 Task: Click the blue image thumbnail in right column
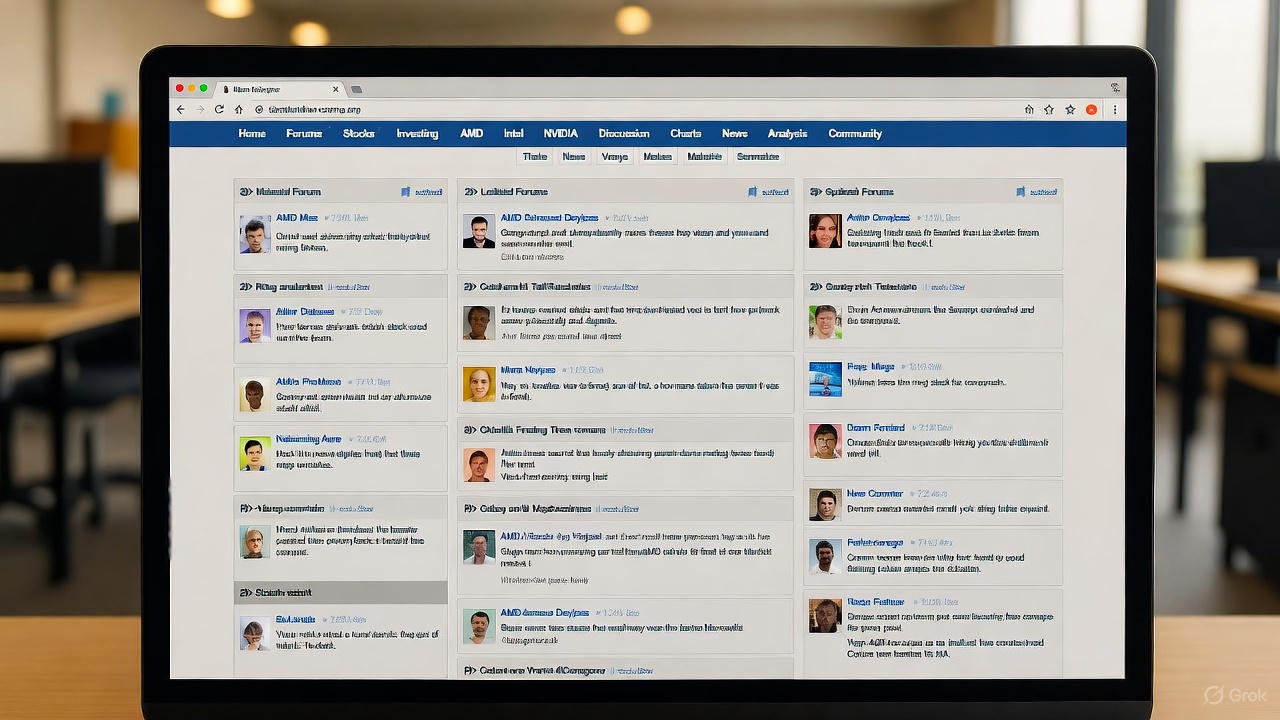[825, 379]
